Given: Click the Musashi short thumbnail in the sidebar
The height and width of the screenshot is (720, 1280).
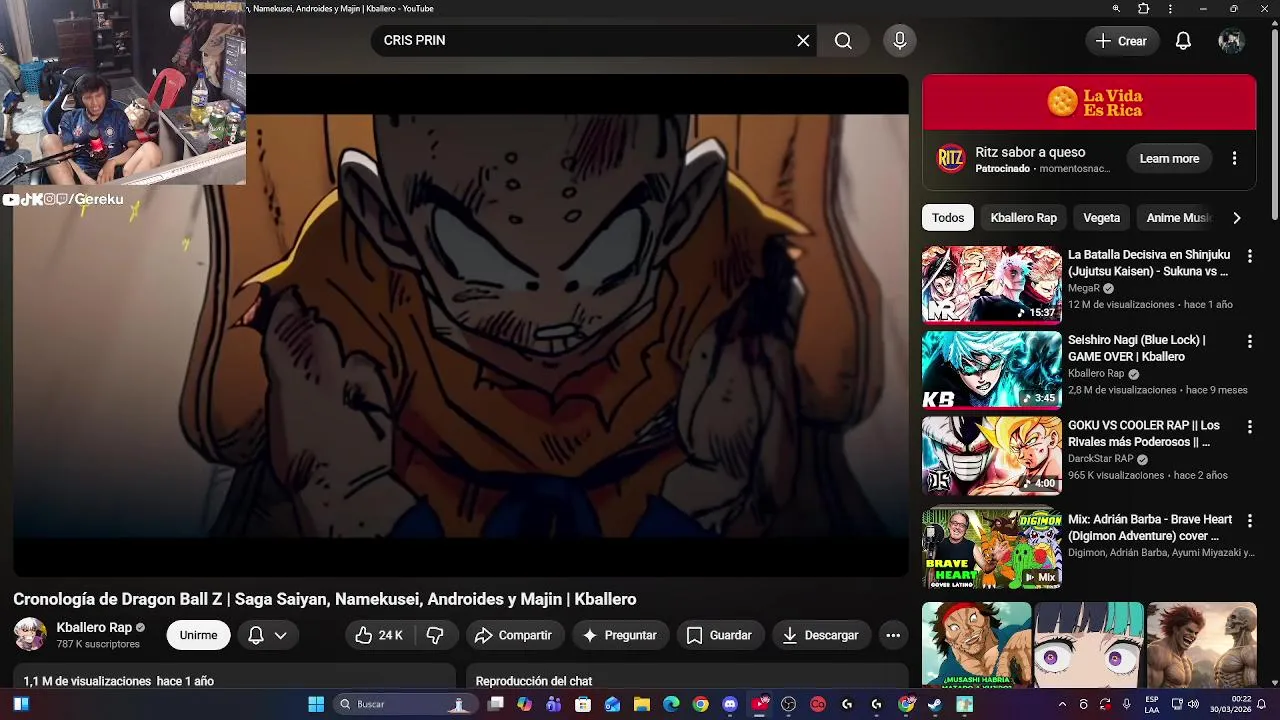Looking at the screenshot, I should pyautogui.click(x=976, y=645).
